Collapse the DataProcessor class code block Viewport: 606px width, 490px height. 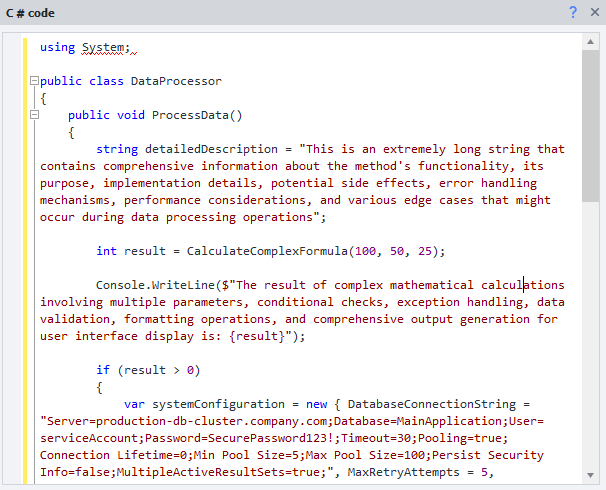tap(34, 81)
